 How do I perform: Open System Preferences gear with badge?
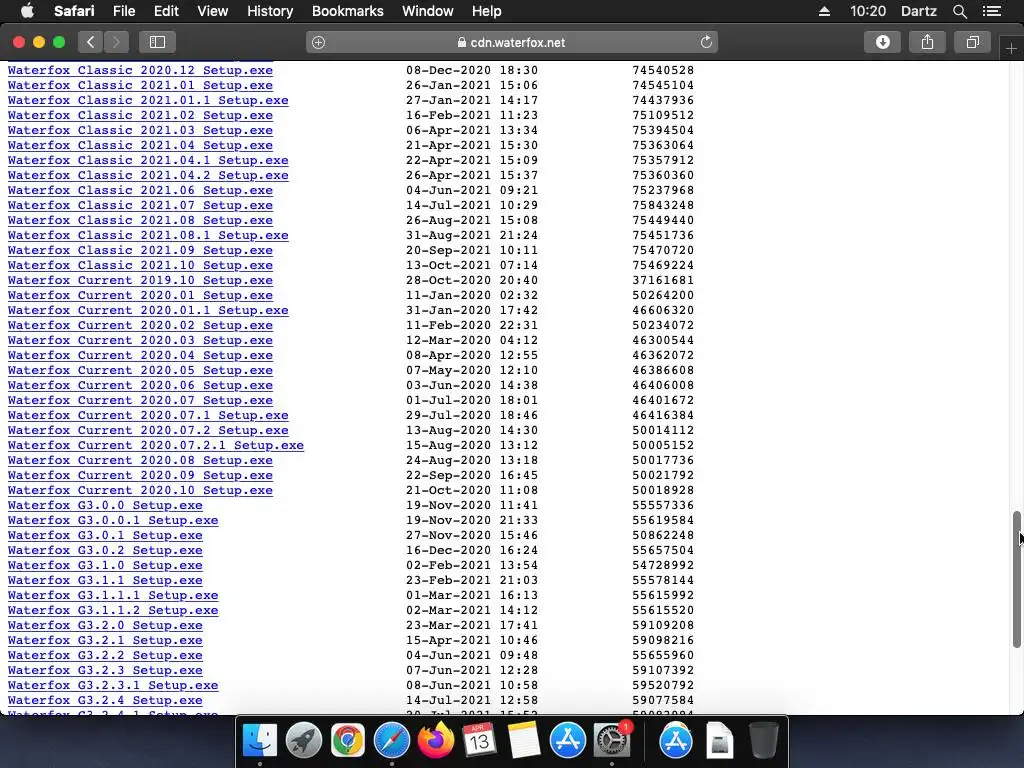tap(612, 741)
